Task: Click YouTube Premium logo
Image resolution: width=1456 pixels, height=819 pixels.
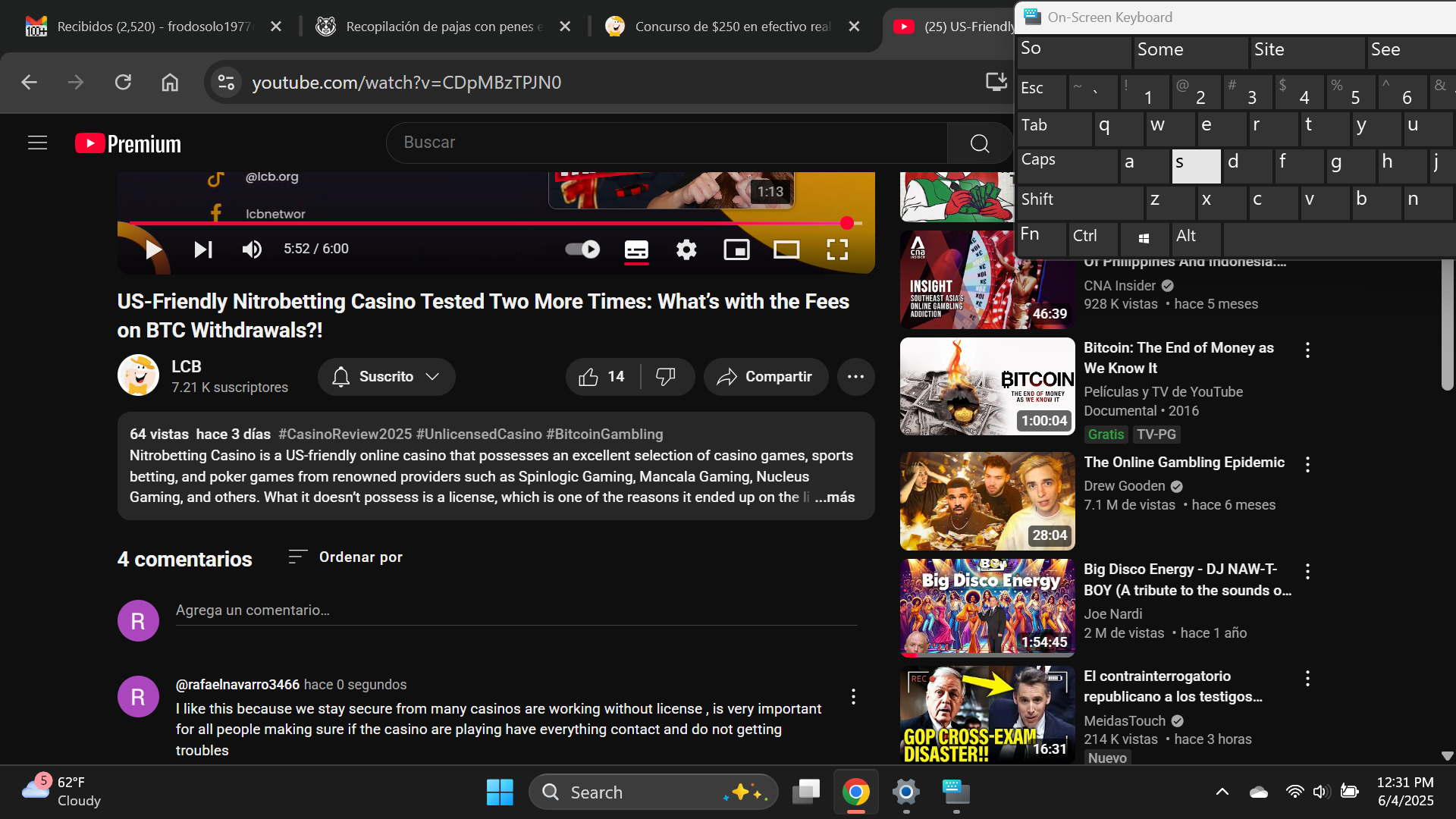Action: point(128,143)
